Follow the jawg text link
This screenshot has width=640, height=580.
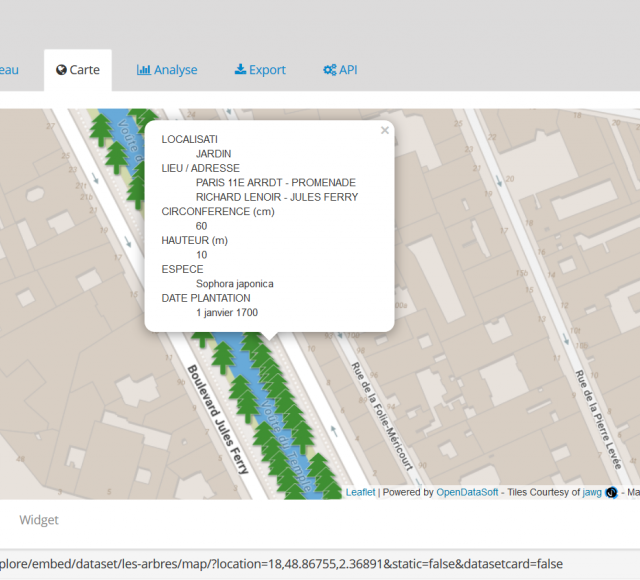coord(593,492)
